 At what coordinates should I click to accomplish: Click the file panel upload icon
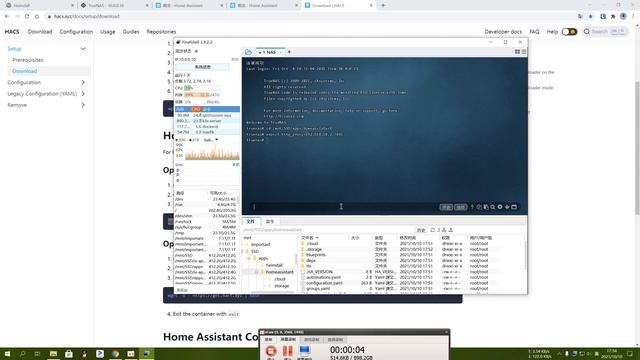coord(451,230)
